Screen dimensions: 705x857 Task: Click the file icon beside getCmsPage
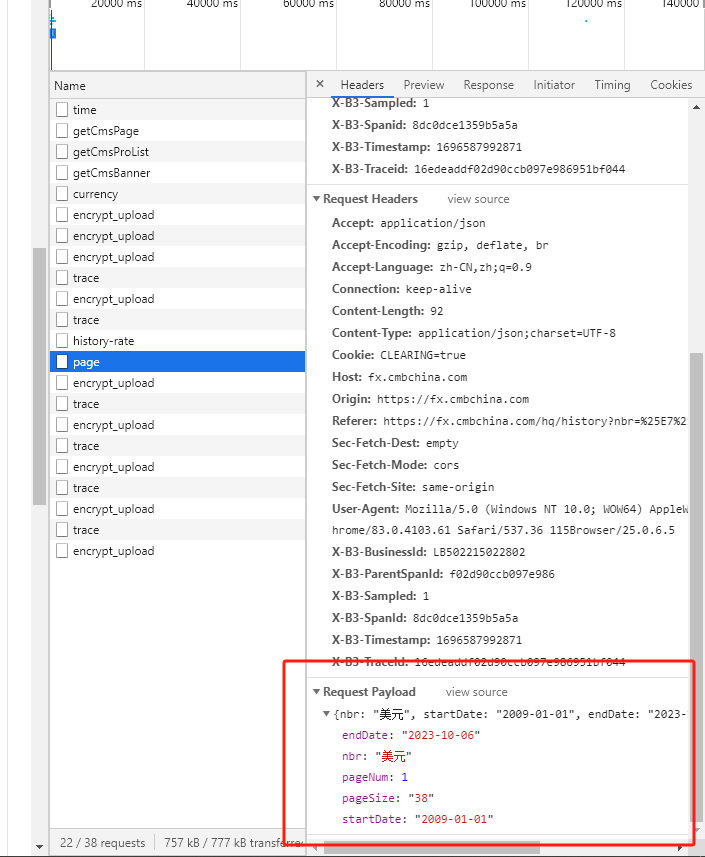[62, 131]
